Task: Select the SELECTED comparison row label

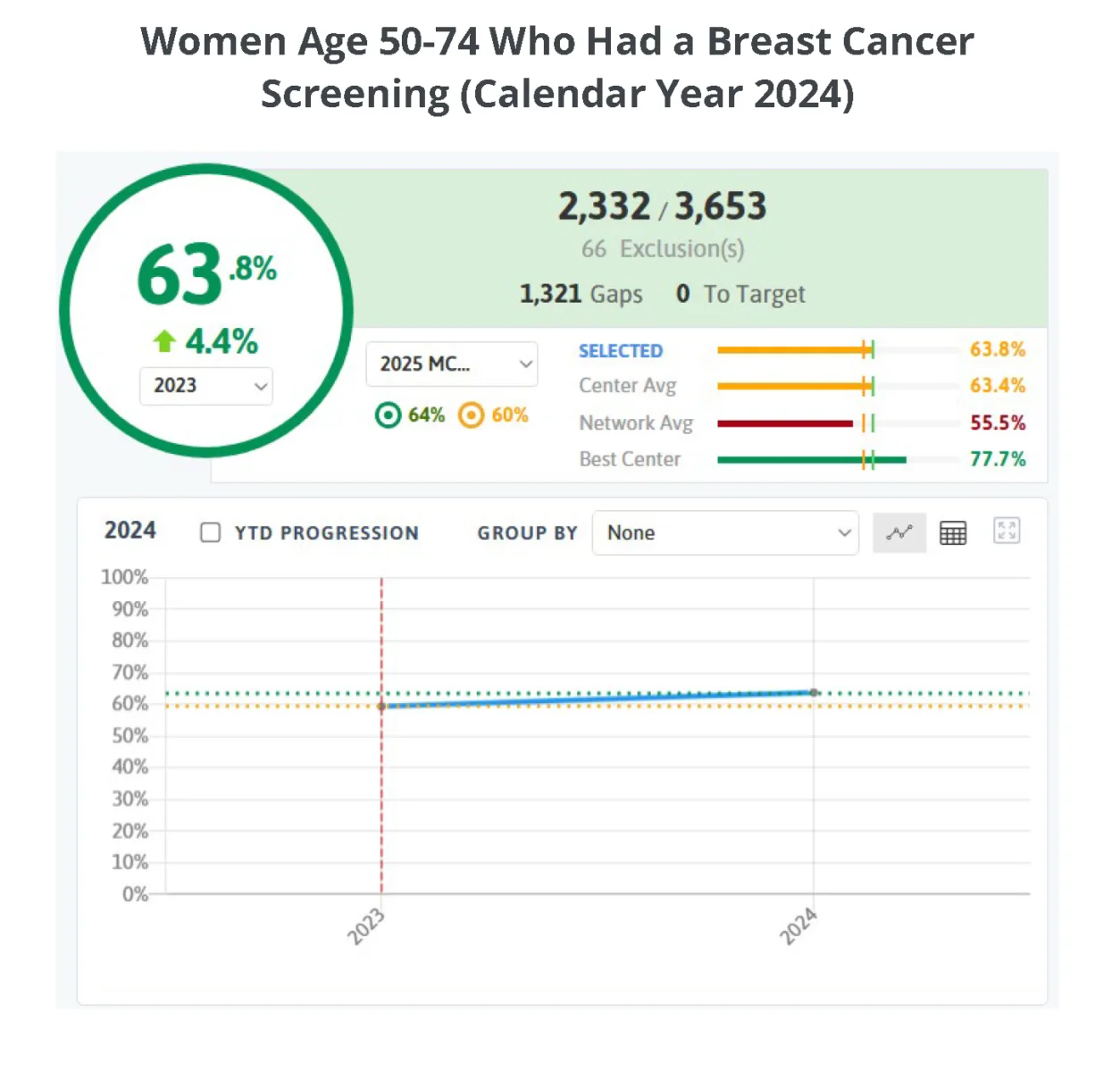Action: (x=621, y=351)
